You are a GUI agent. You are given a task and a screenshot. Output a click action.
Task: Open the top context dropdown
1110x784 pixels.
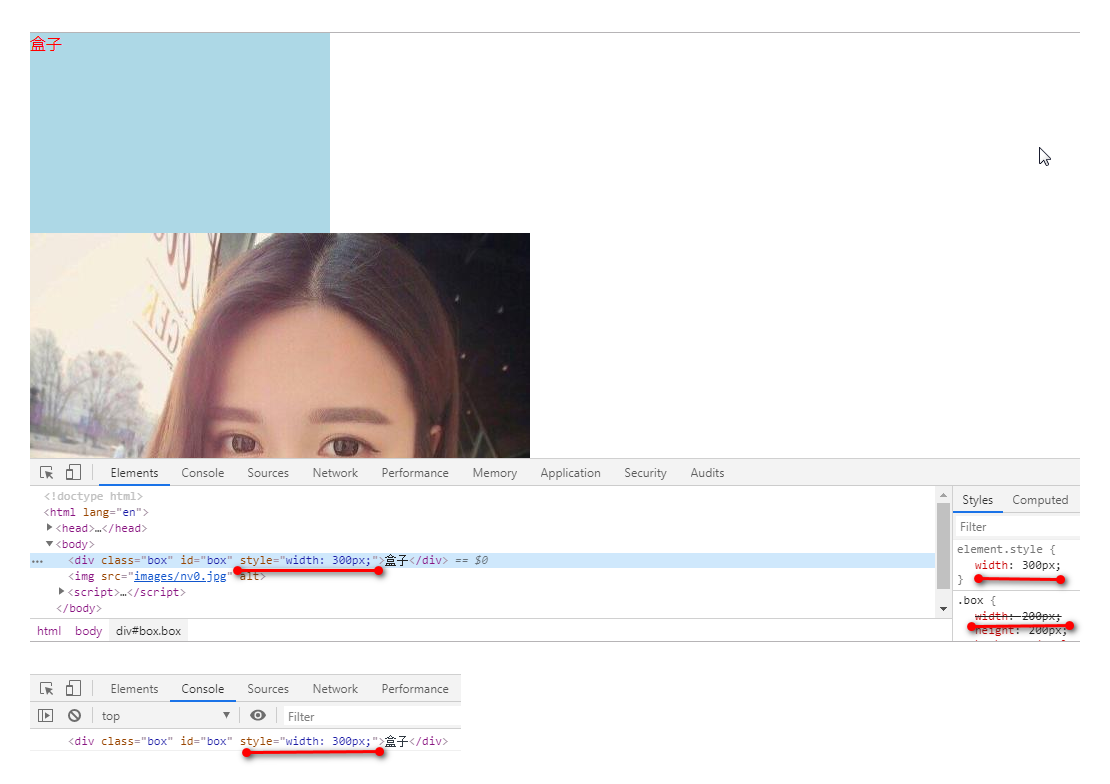(x=166, y=716)
